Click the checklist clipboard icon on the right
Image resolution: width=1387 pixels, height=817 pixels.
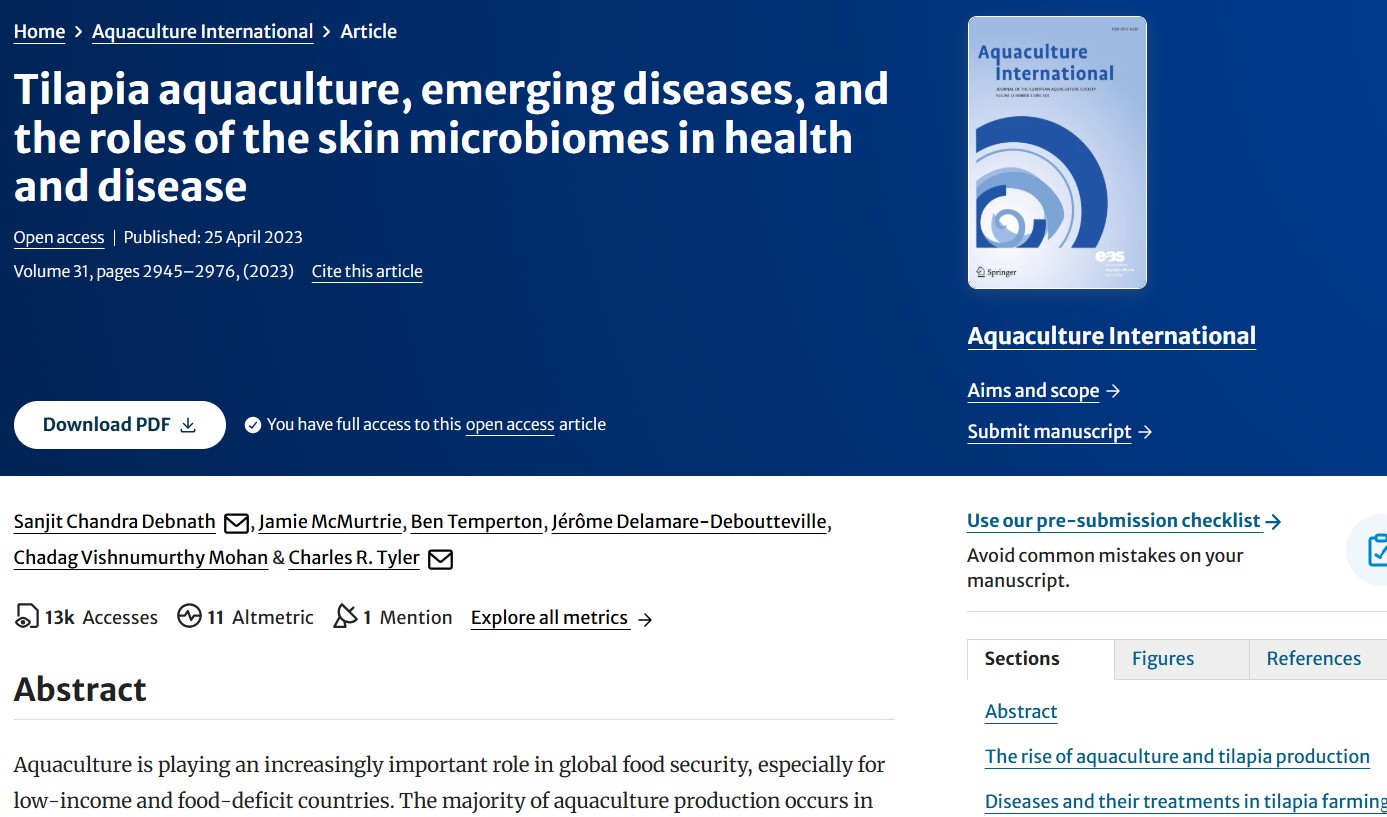1376,549
